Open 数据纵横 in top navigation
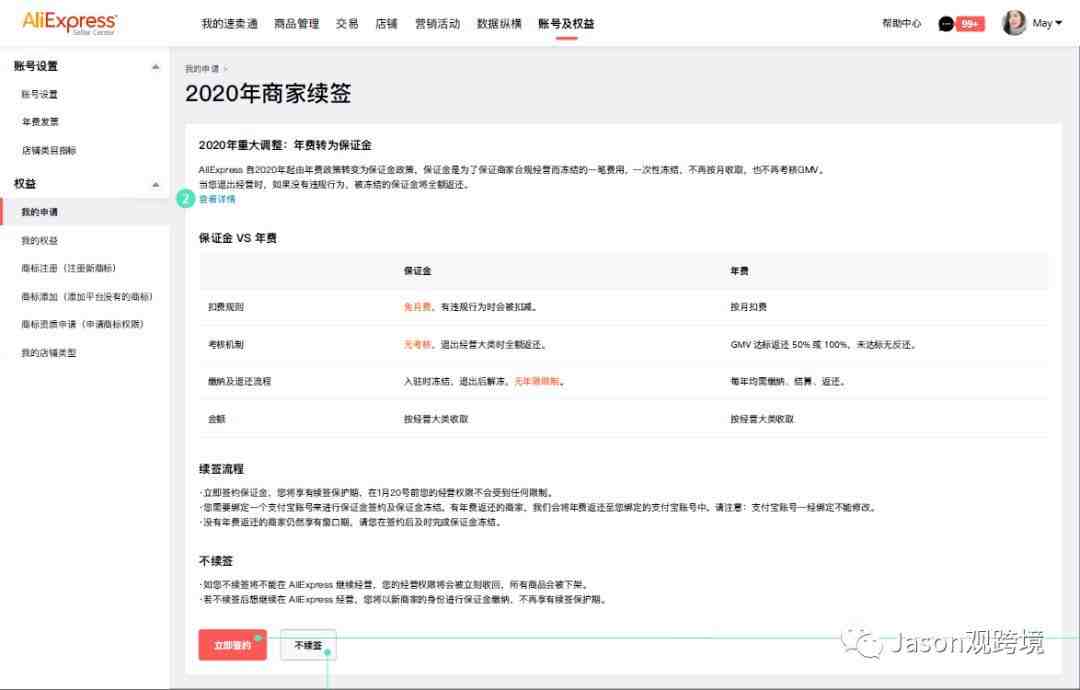 click(499, 23)
